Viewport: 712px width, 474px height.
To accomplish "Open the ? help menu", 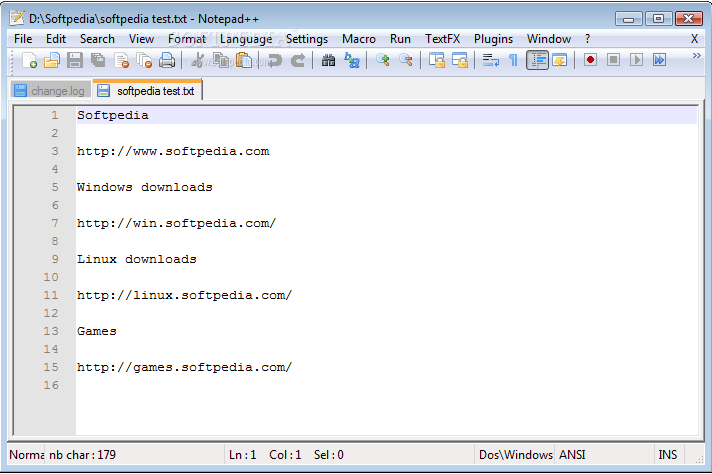I will pos(588,39).
